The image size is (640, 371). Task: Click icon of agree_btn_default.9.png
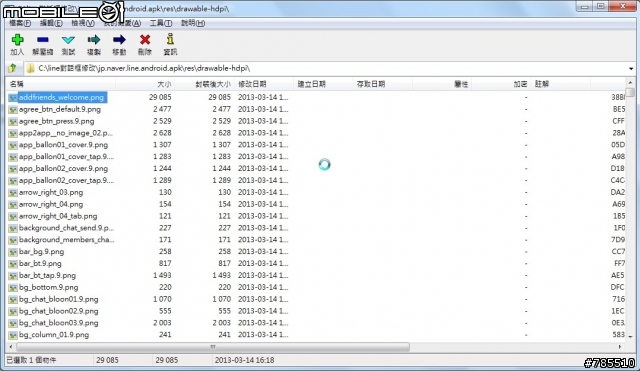(13, 109)
